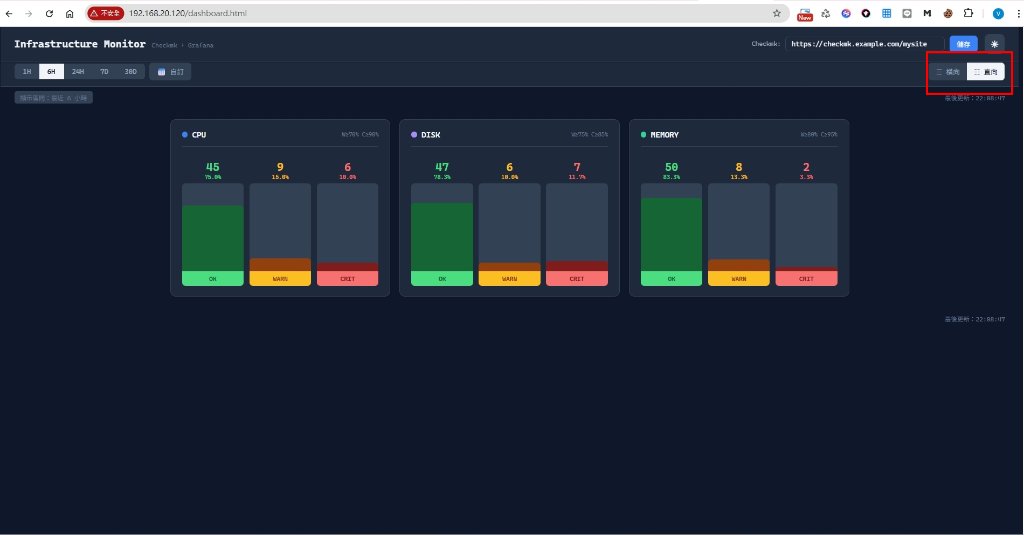Bookmark this page with the star
The height and width of the screenshot is (535, 1024).
776,13
